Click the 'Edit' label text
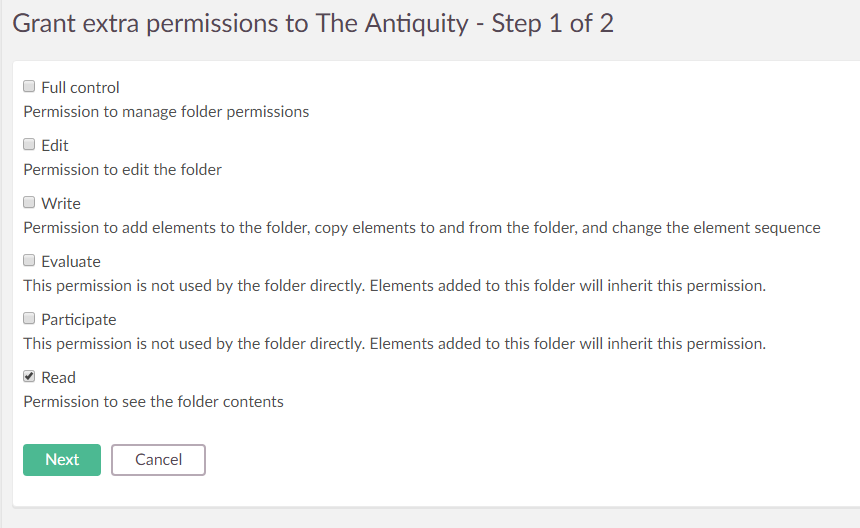 pos(55,146)
